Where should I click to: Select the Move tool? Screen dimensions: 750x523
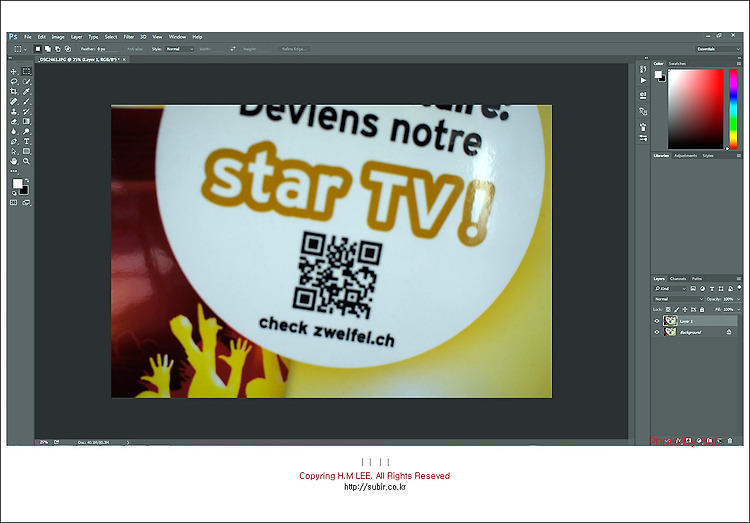[14, 71]
